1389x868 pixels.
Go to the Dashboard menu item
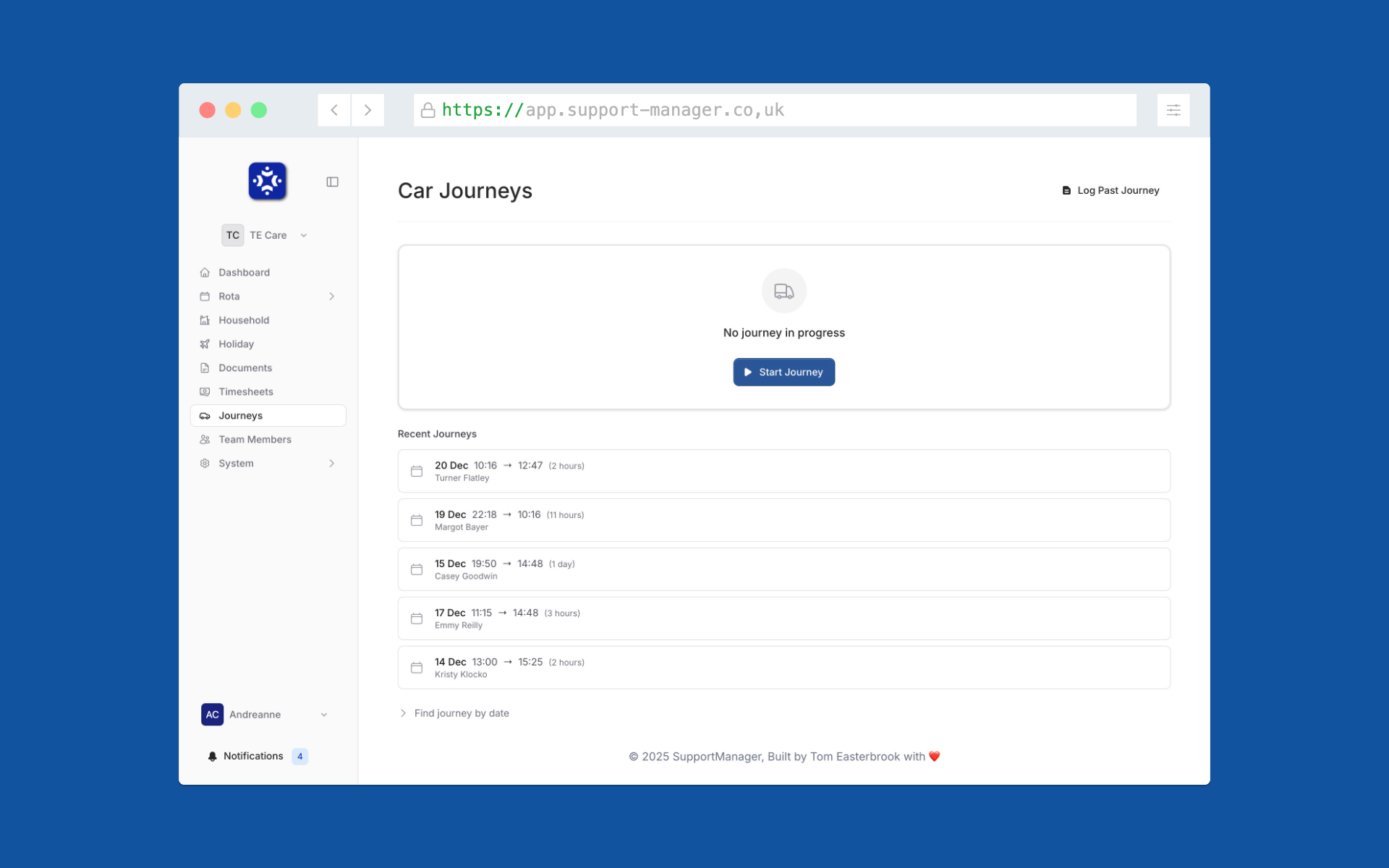[x=244, y=272]
